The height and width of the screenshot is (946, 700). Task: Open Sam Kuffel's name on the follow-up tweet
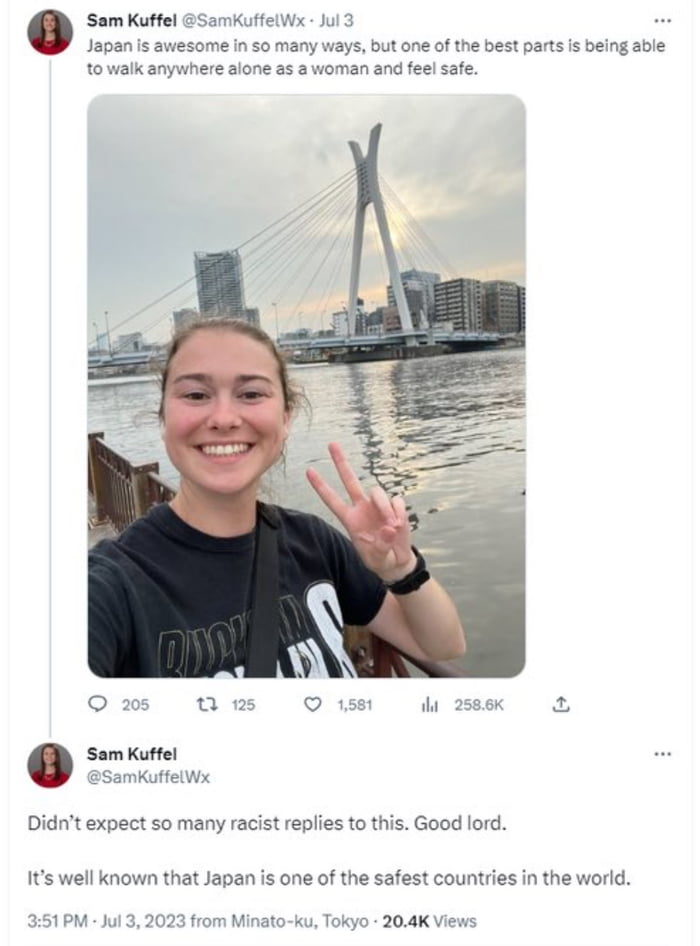pos(131,754)
